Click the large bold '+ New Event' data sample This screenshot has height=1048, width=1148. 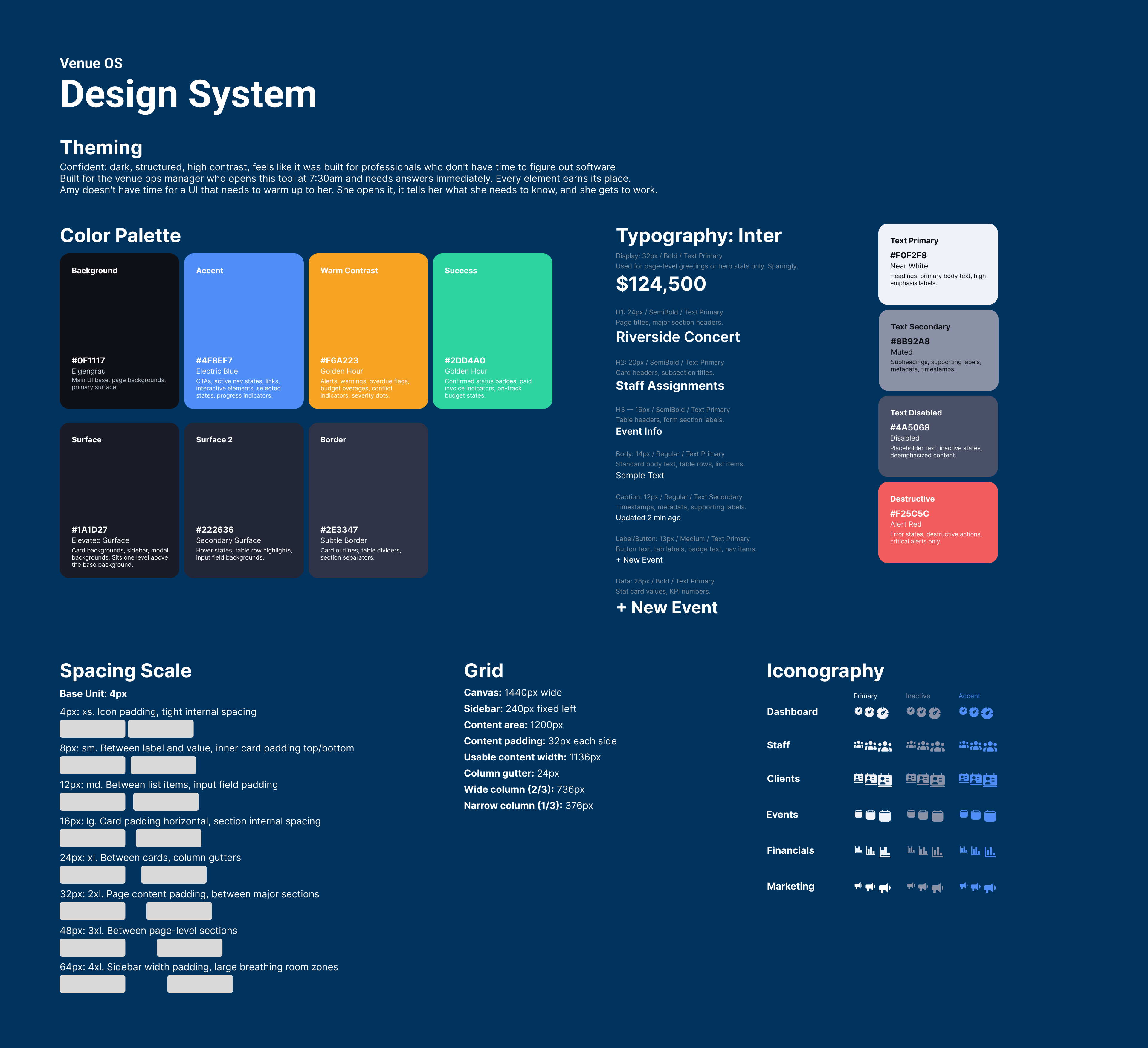(667, 607)
